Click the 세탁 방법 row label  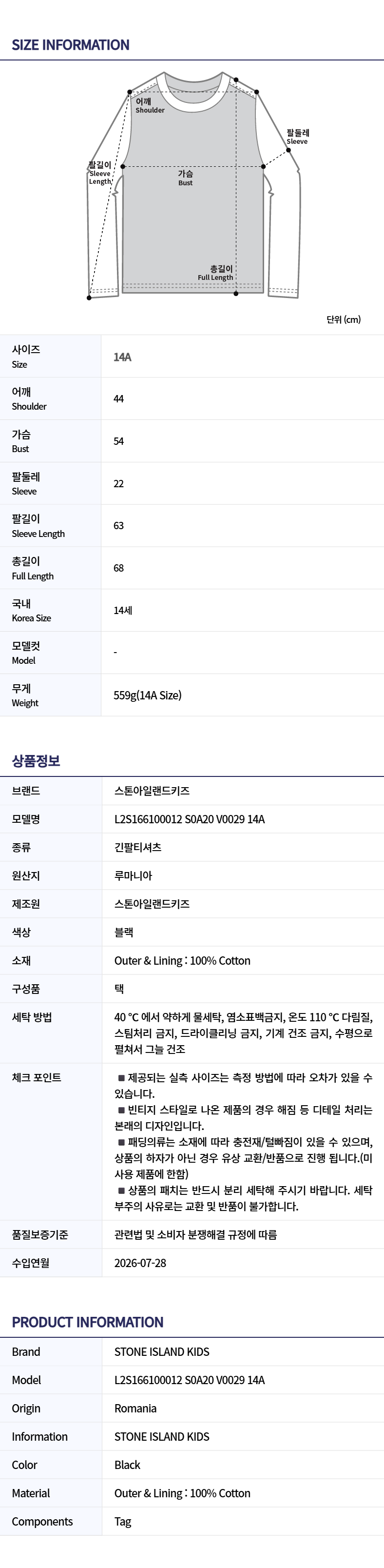click(32, 1017)
